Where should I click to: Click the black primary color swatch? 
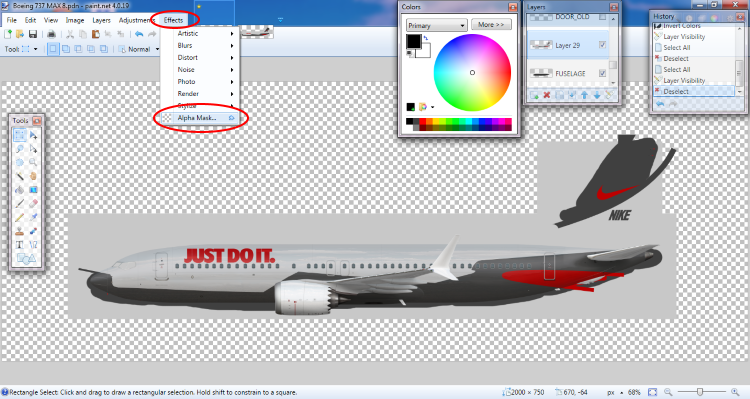[x=413, y=41]
